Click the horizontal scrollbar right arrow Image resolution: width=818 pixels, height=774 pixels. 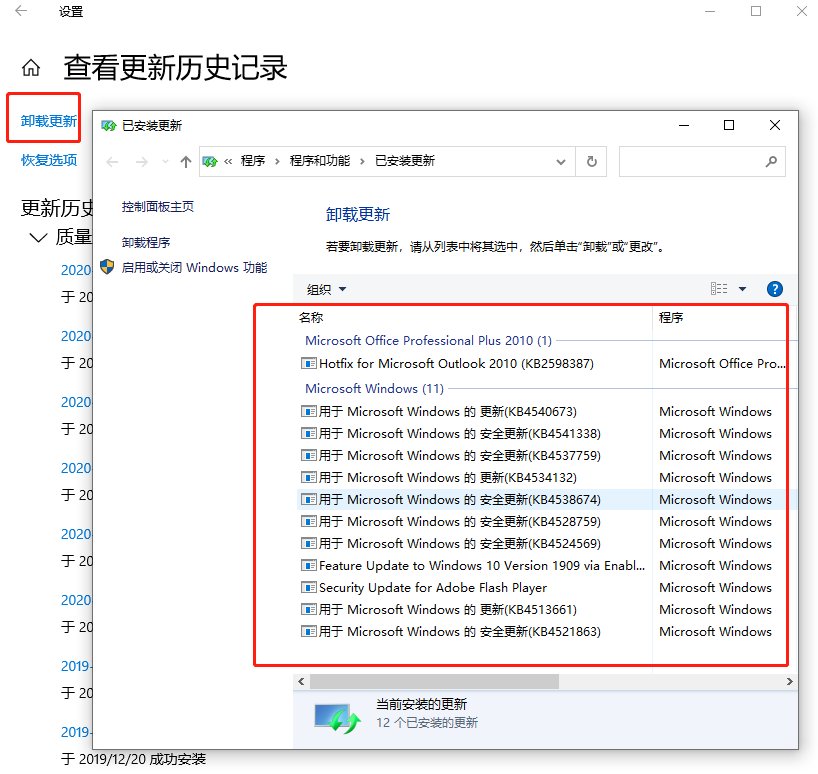789,681
